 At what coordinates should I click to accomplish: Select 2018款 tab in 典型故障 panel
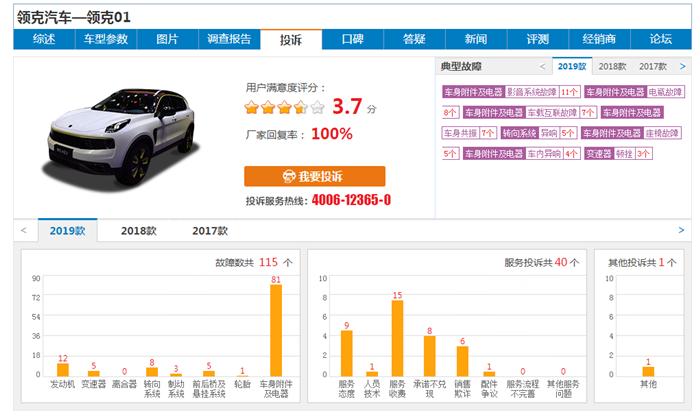point(612,67)
